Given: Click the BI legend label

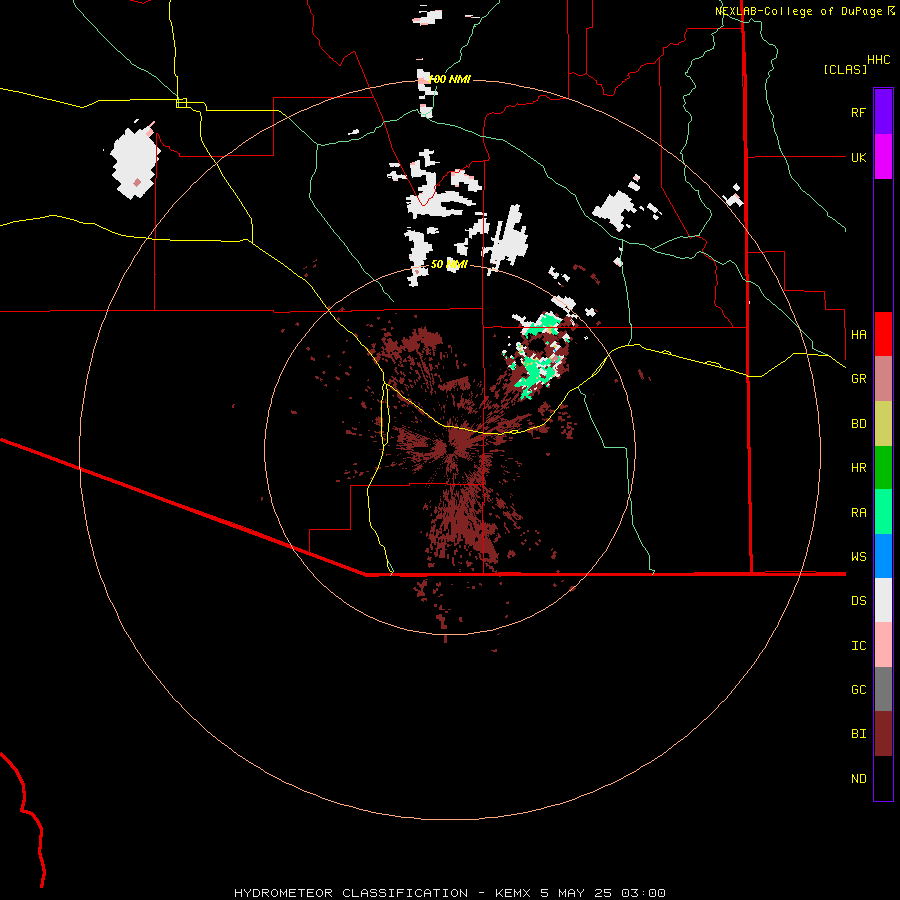Looking at the screenshot, I should [858, 734].
